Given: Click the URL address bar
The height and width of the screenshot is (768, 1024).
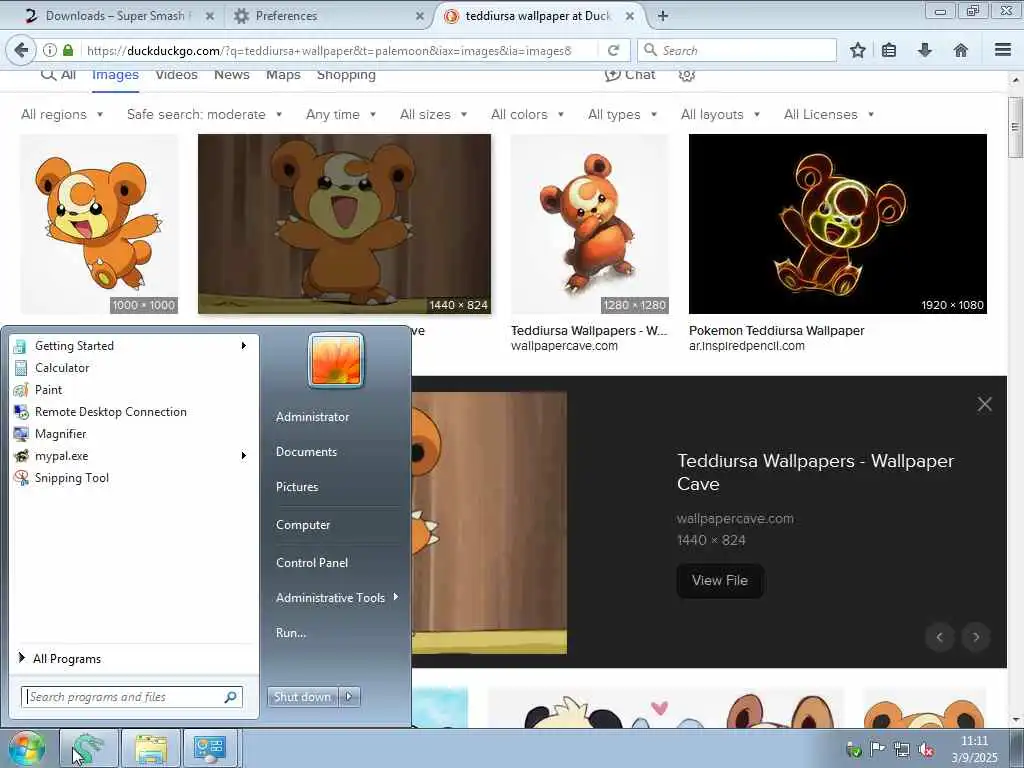Looking at the screenshot, I should [328, 50].
